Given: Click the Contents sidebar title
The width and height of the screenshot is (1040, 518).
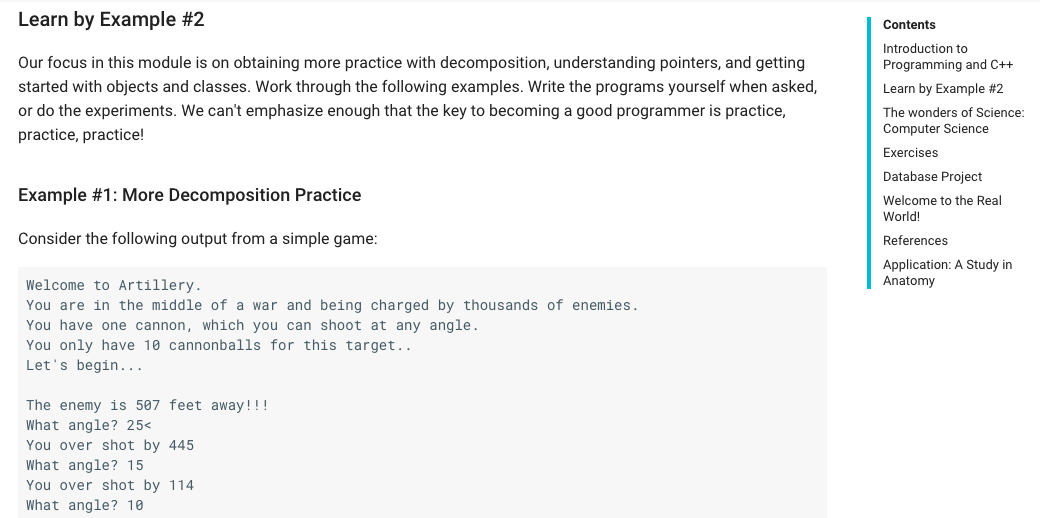Looking at the screenshot, I should (x=909, y=25).
